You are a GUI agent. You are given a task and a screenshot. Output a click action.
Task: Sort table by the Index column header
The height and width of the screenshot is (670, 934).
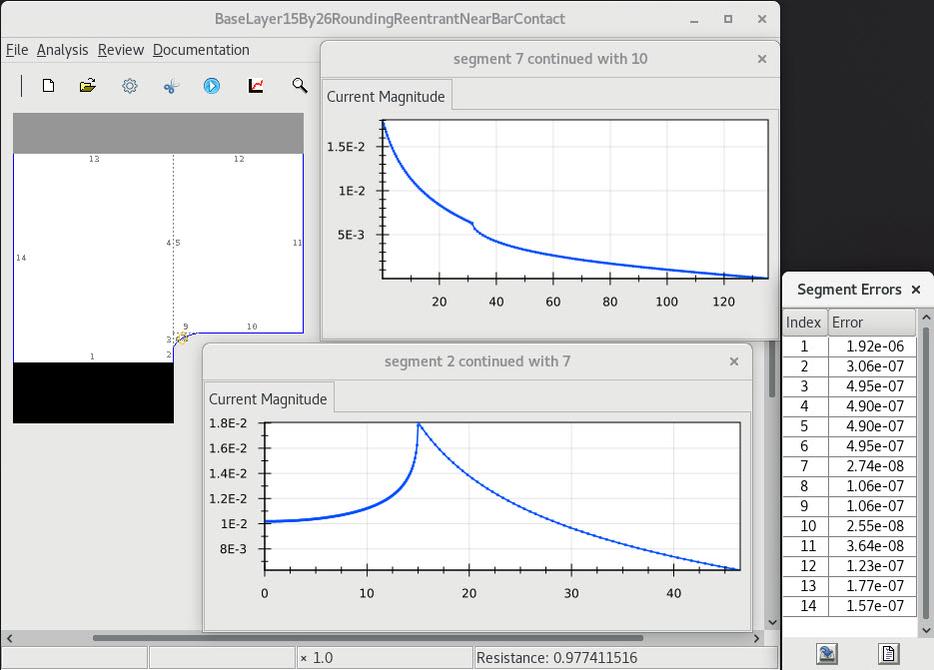(x=804, y=322)
